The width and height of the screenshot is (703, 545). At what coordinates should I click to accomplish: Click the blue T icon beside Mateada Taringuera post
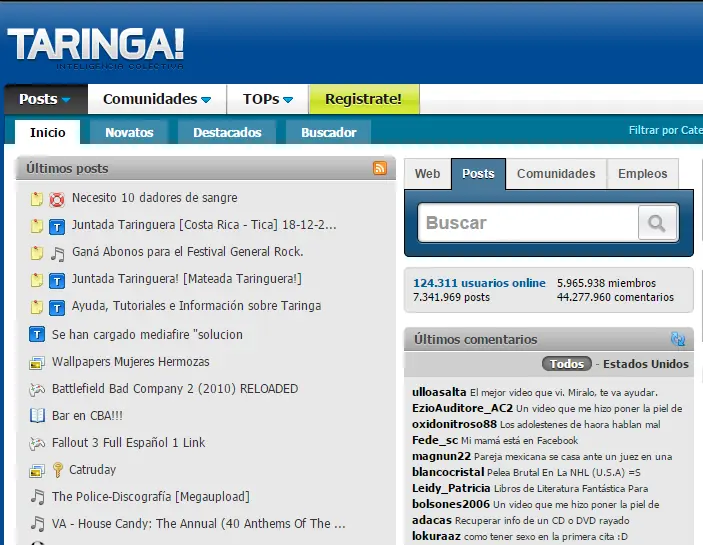coord(57,281)
